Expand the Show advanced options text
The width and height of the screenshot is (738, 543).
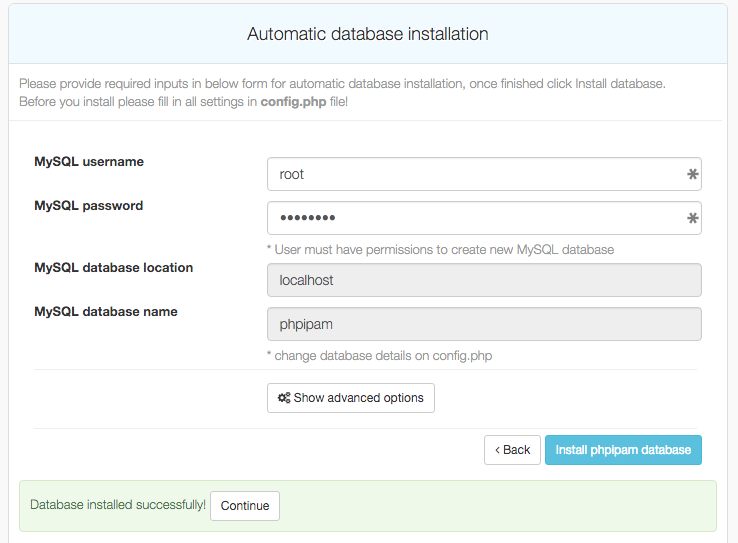pos(359,398)
